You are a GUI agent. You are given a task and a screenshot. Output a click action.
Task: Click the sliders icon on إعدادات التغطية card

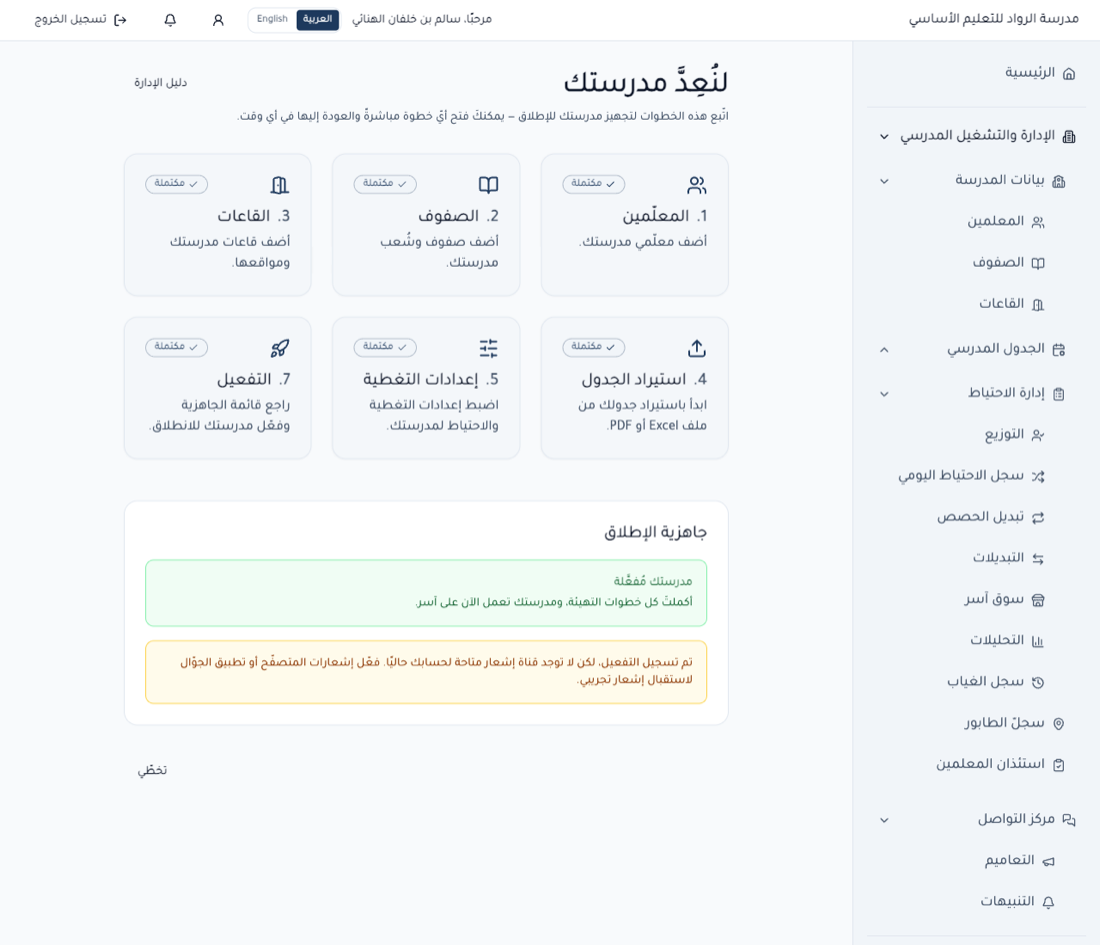(488, 348)
